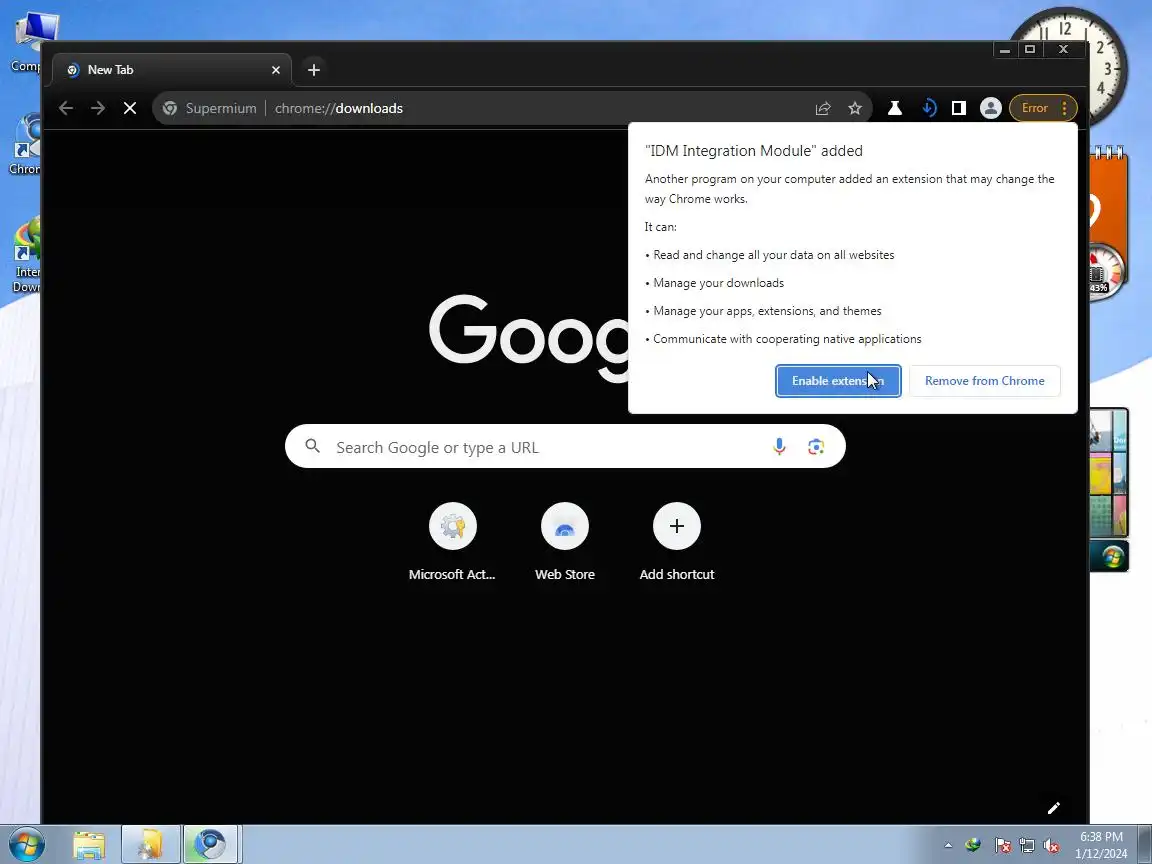Open the downloads toolbar icon
This screenshot has height=864, width=1152.
coord(929,108)
